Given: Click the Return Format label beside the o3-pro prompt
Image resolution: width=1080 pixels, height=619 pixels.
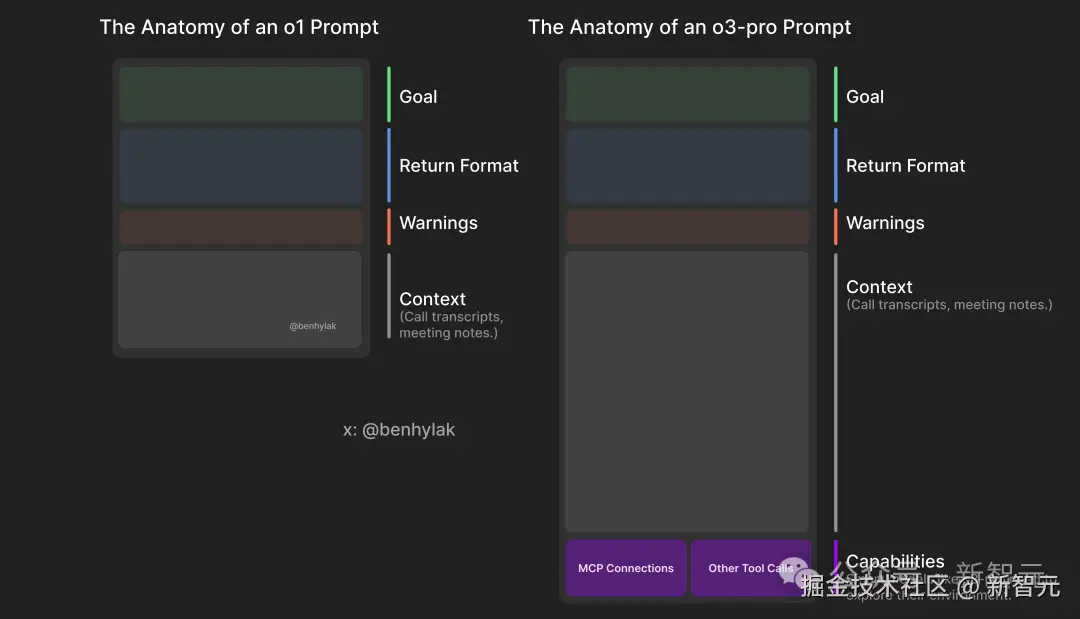Looking at the screenshot, I should pyautogui.click(x=905, y=166).
